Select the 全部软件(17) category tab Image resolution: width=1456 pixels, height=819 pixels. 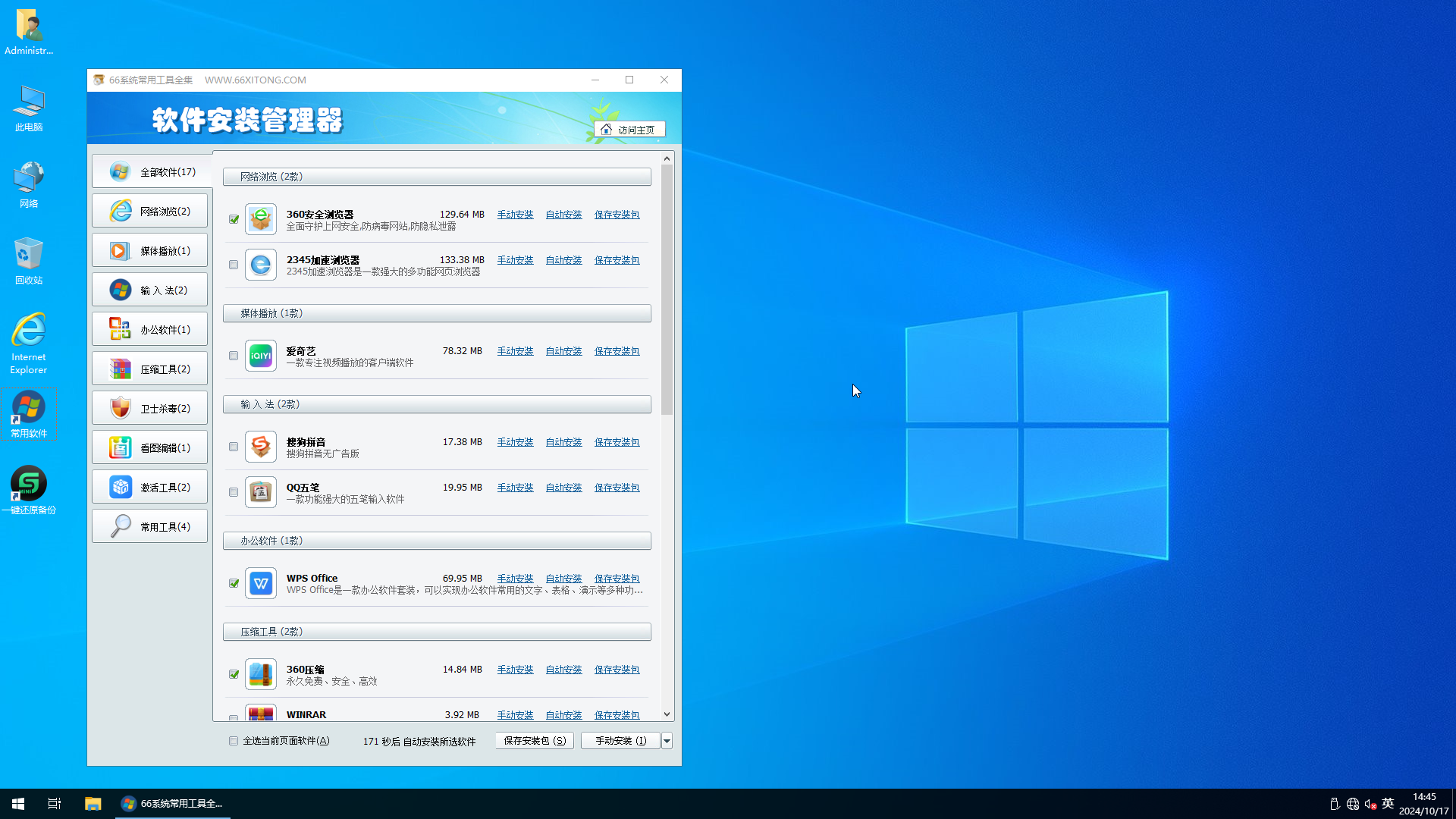click(151, 172)
